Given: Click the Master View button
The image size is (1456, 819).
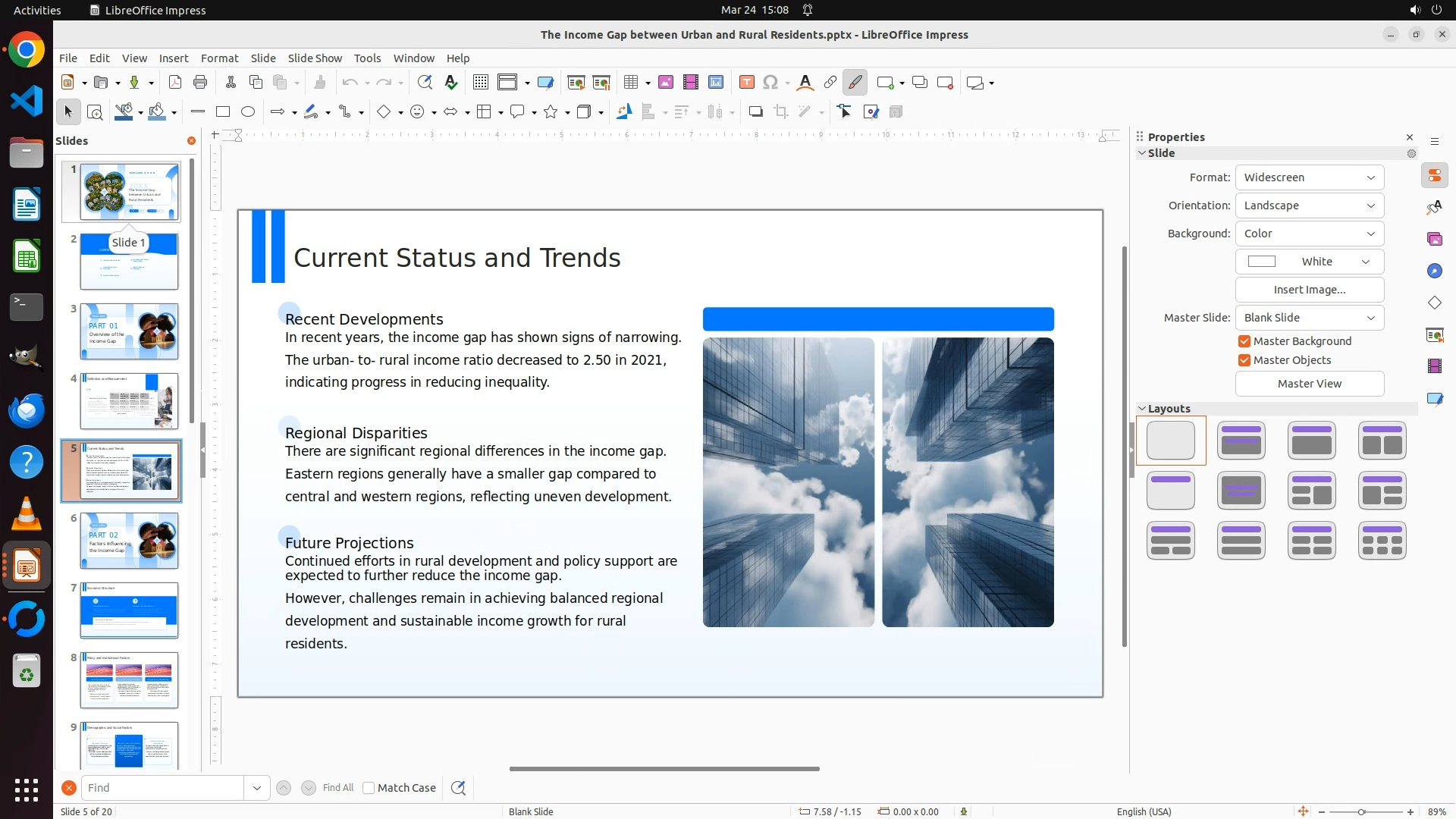Looking at the screenshot, I should pos(1309,384).
